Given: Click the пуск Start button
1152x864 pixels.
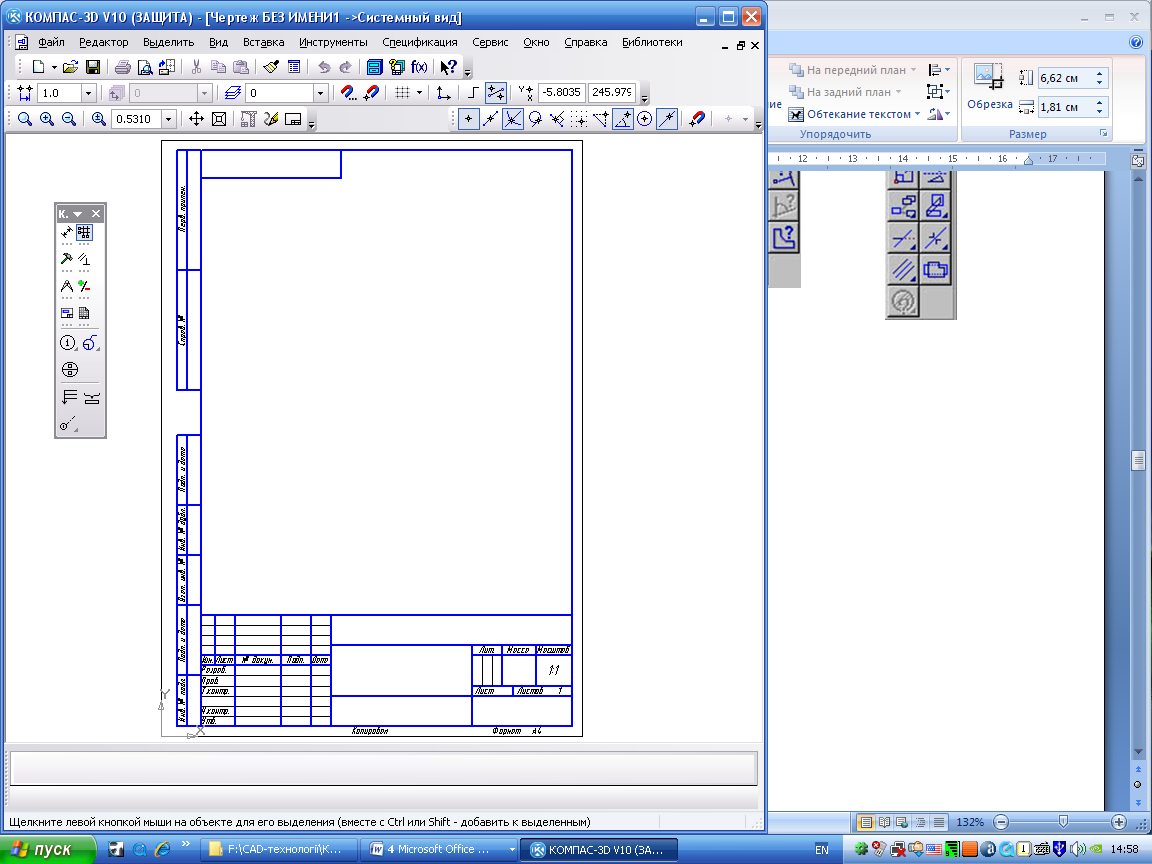Looking at the screenshot, I should point(42,849).
